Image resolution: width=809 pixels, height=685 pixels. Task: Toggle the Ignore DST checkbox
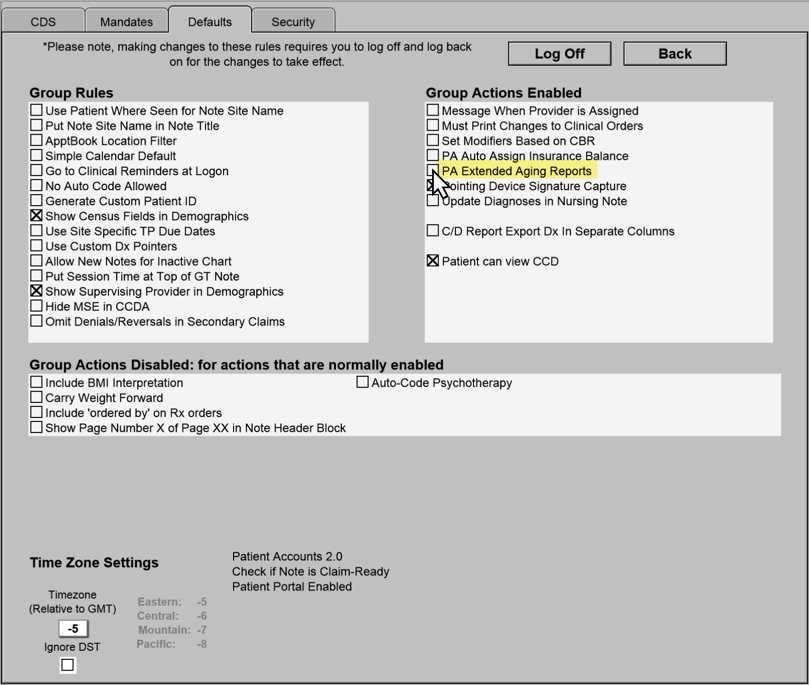point(68,665)
